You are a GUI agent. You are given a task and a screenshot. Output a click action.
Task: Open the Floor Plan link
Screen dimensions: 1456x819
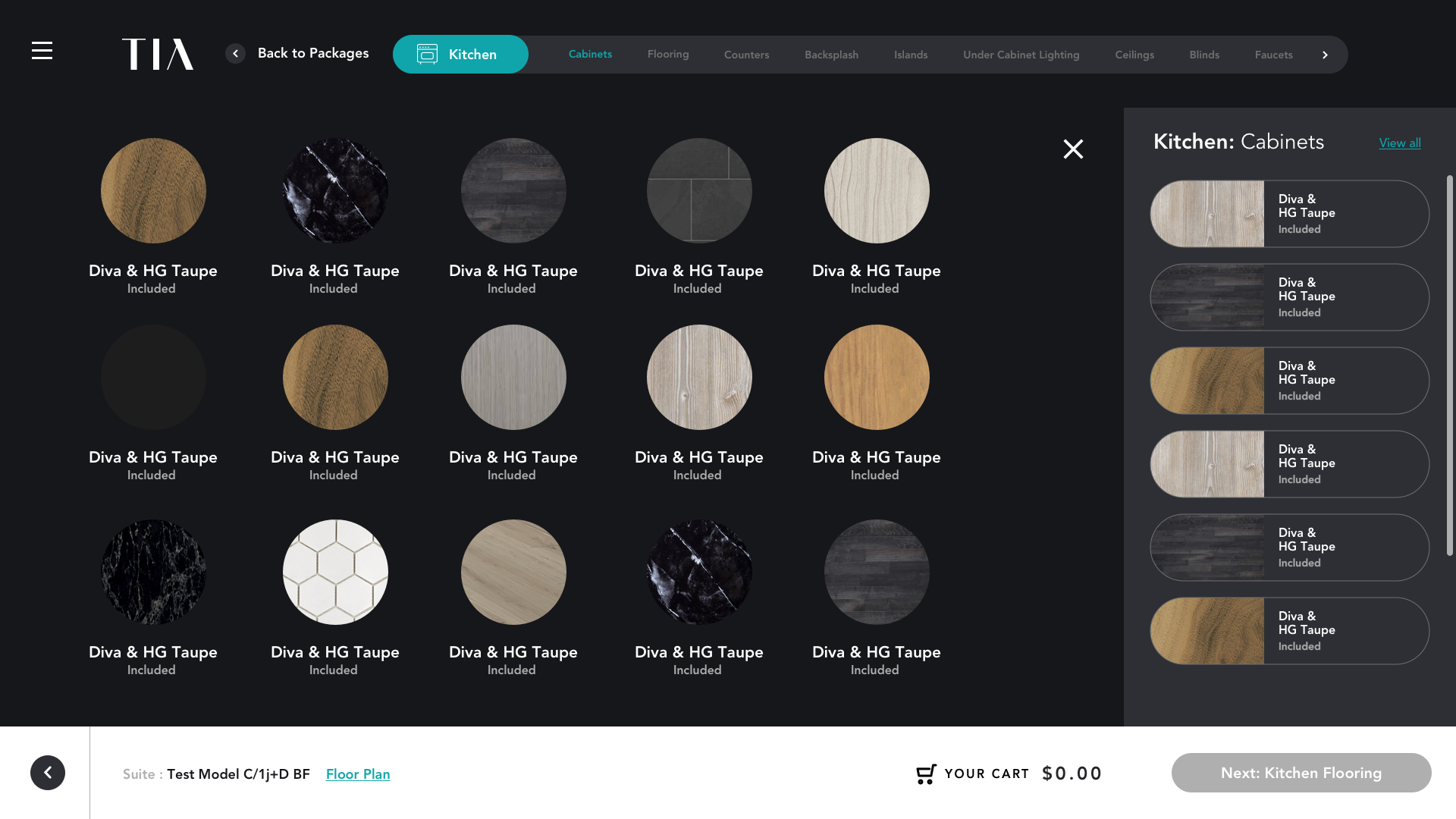click(x=358, y=774)
